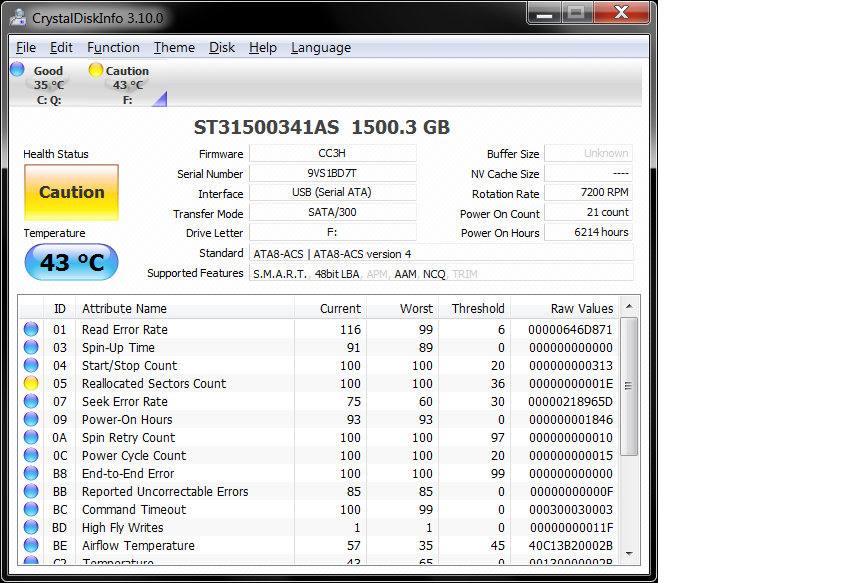Click the yellow Caution health status button
The width and height of the screenshot is (864, 583).
click(x=71, y=192)
